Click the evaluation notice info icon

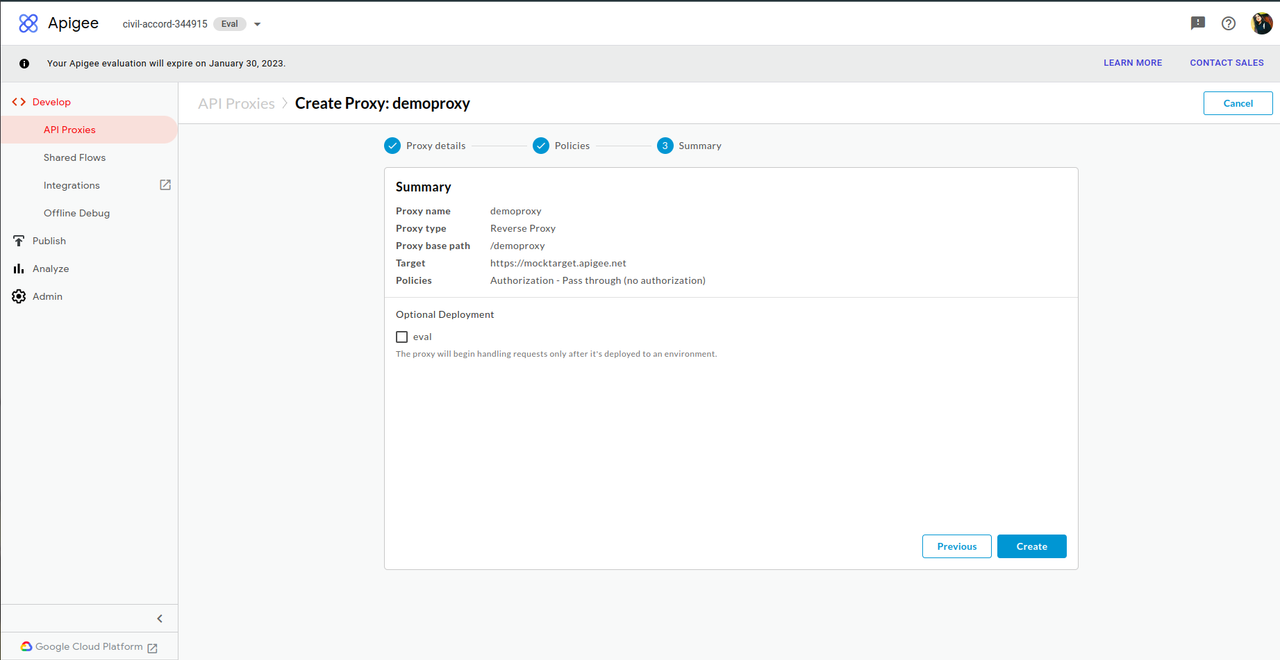tap(24, 63)
